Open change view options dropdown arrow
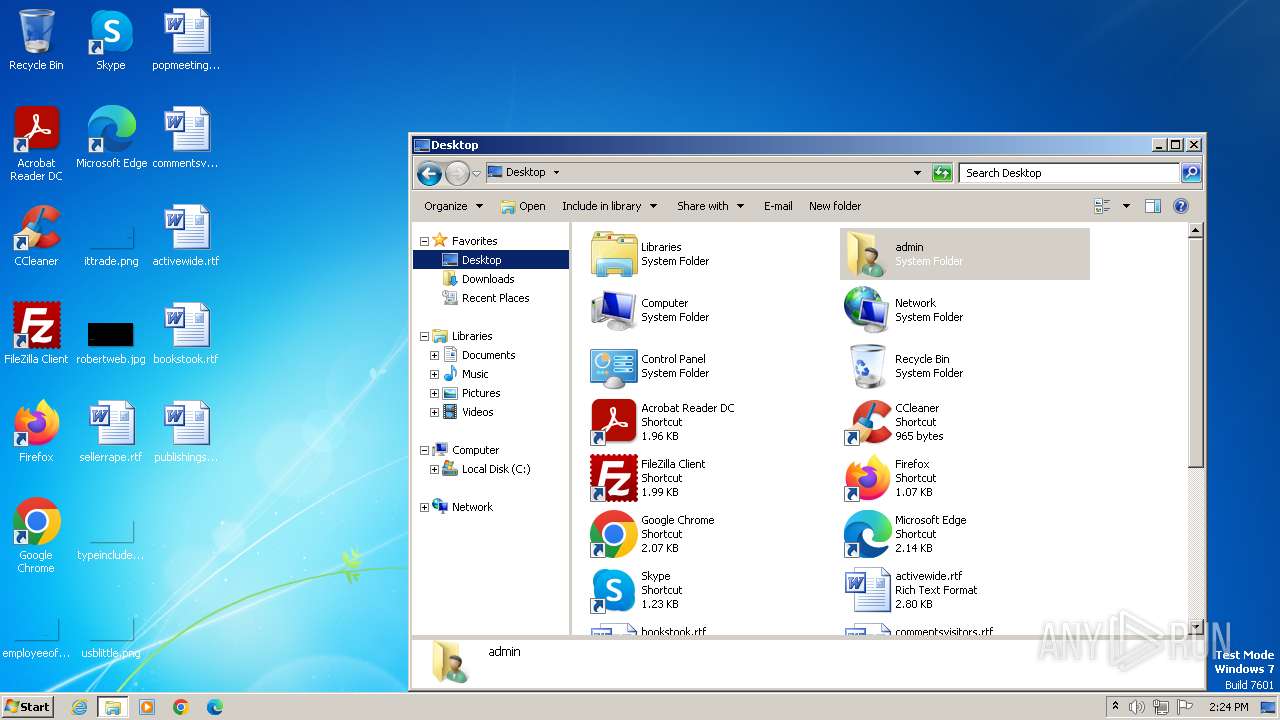Image resolution: width=1280 pixels, height=720 pixels. 1126,206
